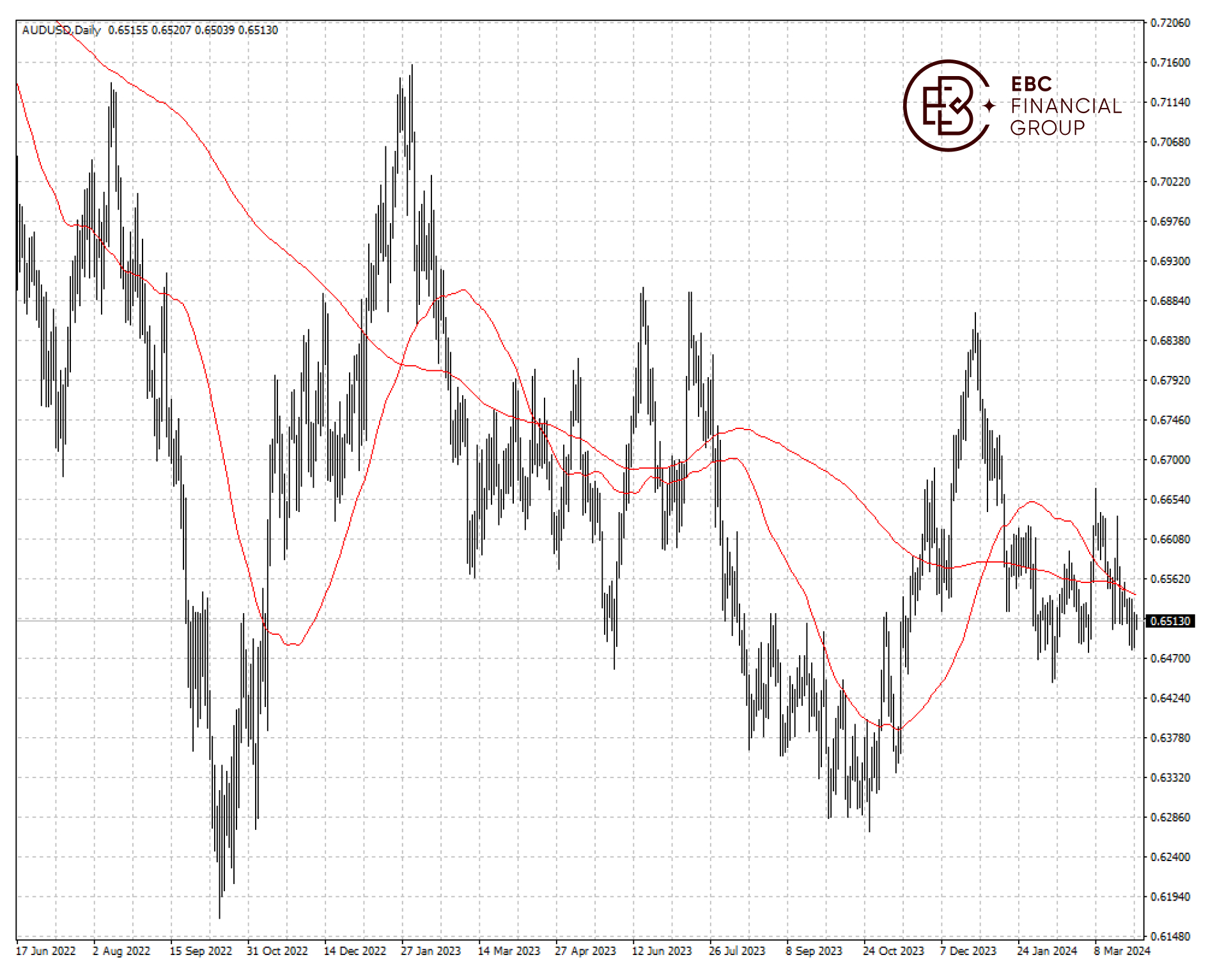1208x980 pixels.
Task: Click the EBC Financial Group logo
Action: (1012, 105)
